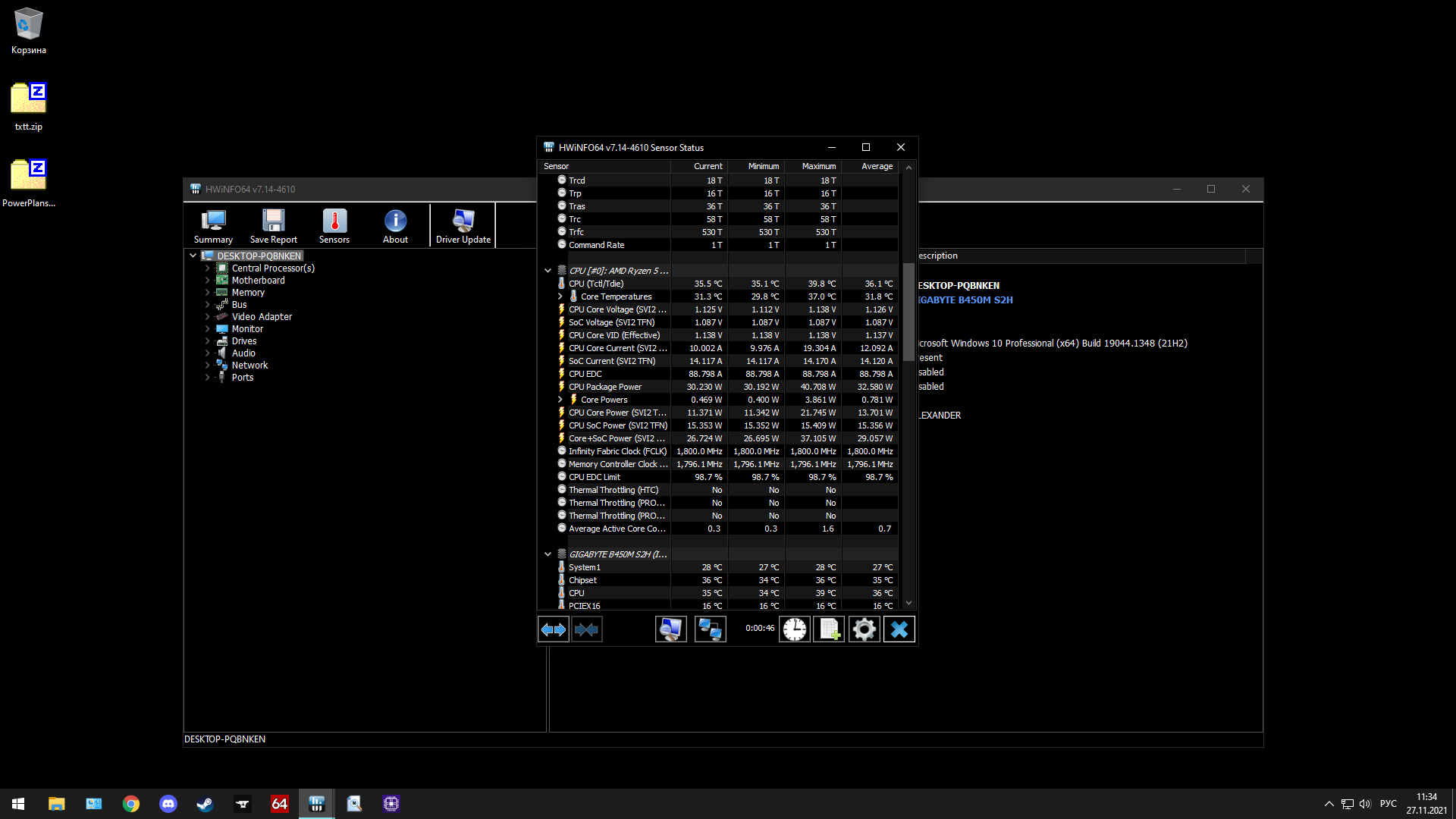The image size is (1456, 819).
Task: Open Driver Update from toolbar
Action: pos(463,226)
